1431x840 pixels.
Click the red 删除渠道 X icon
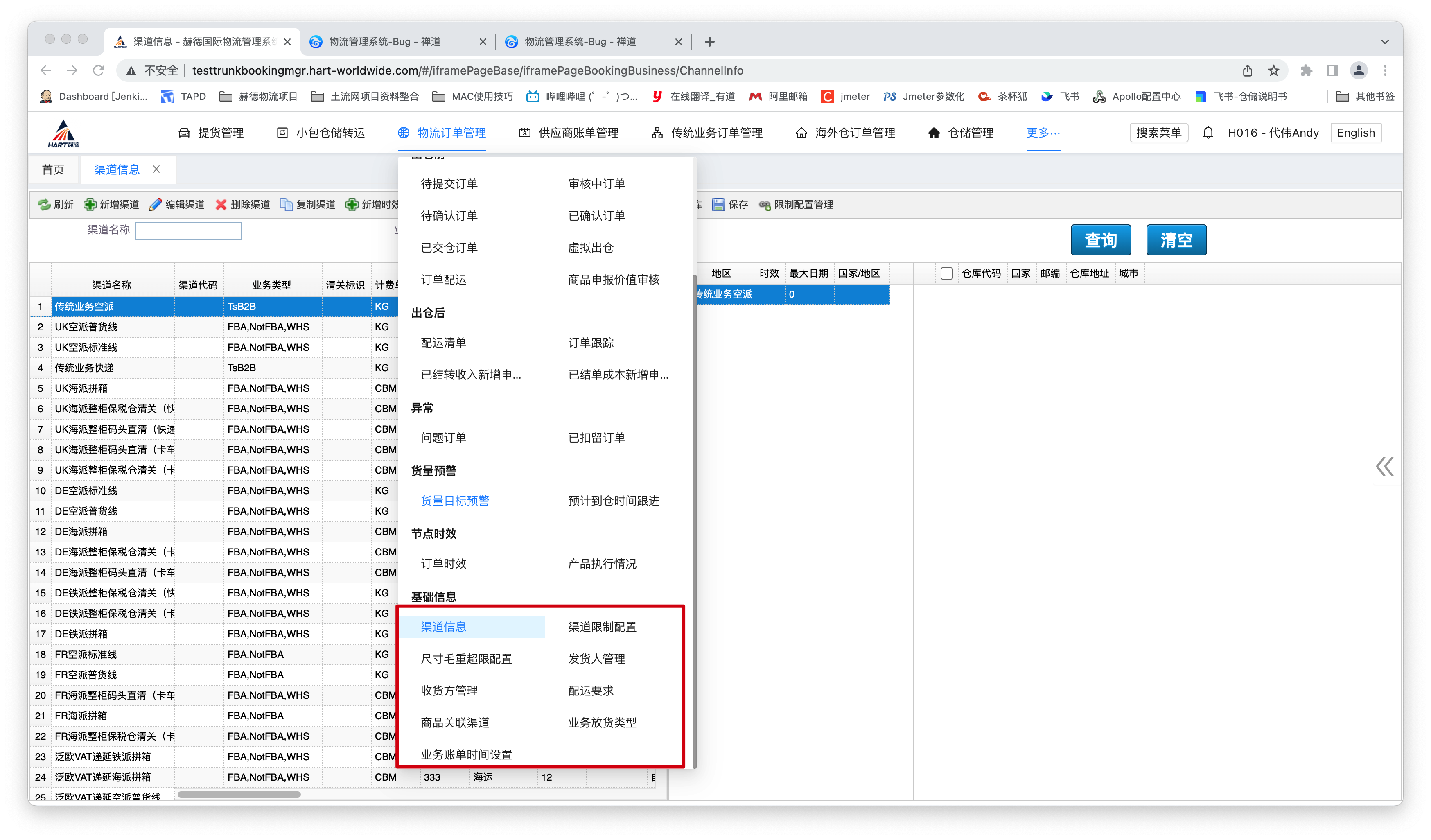pos(221,204)
